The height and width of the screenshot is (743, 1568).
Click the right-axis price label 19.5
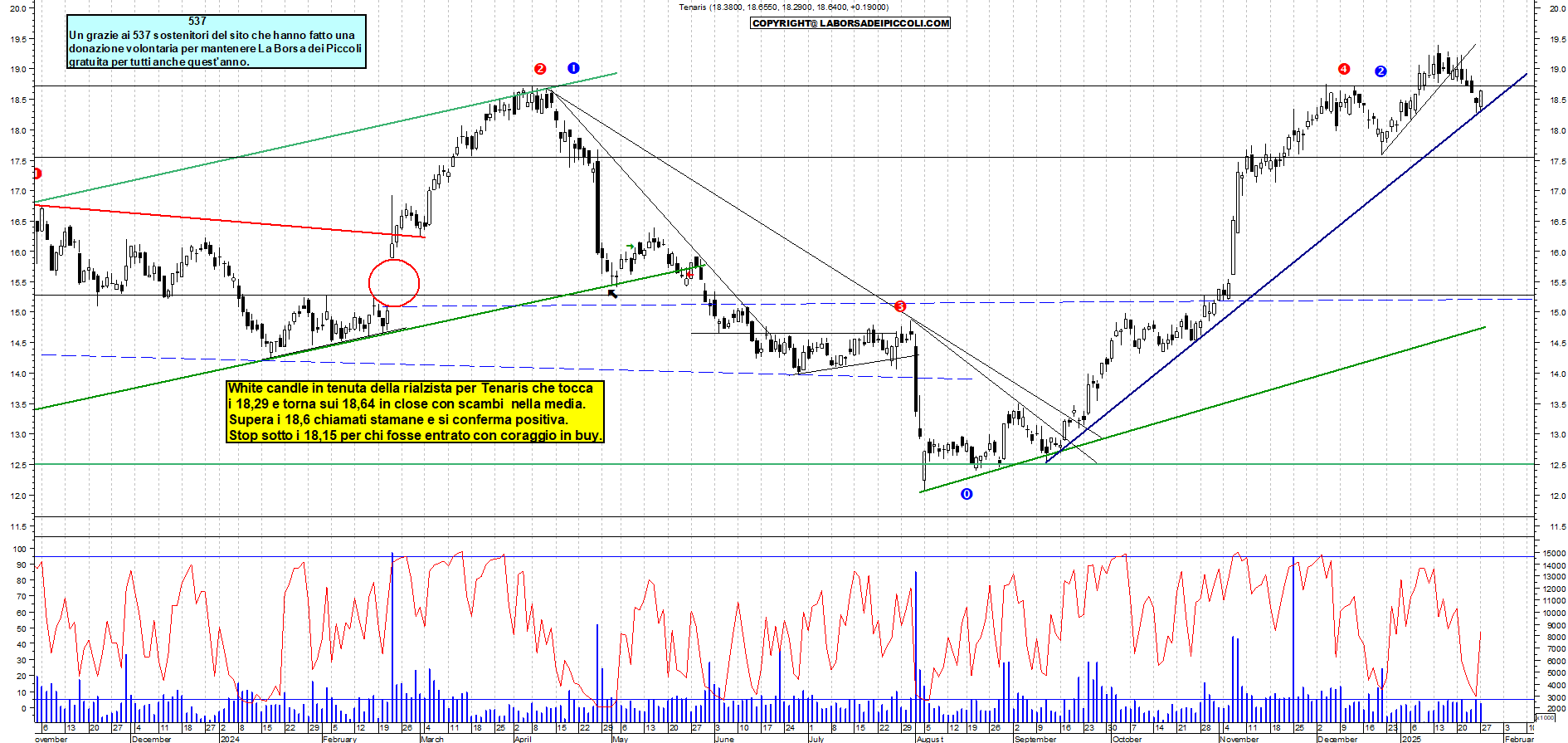[x=1557, y=39]
